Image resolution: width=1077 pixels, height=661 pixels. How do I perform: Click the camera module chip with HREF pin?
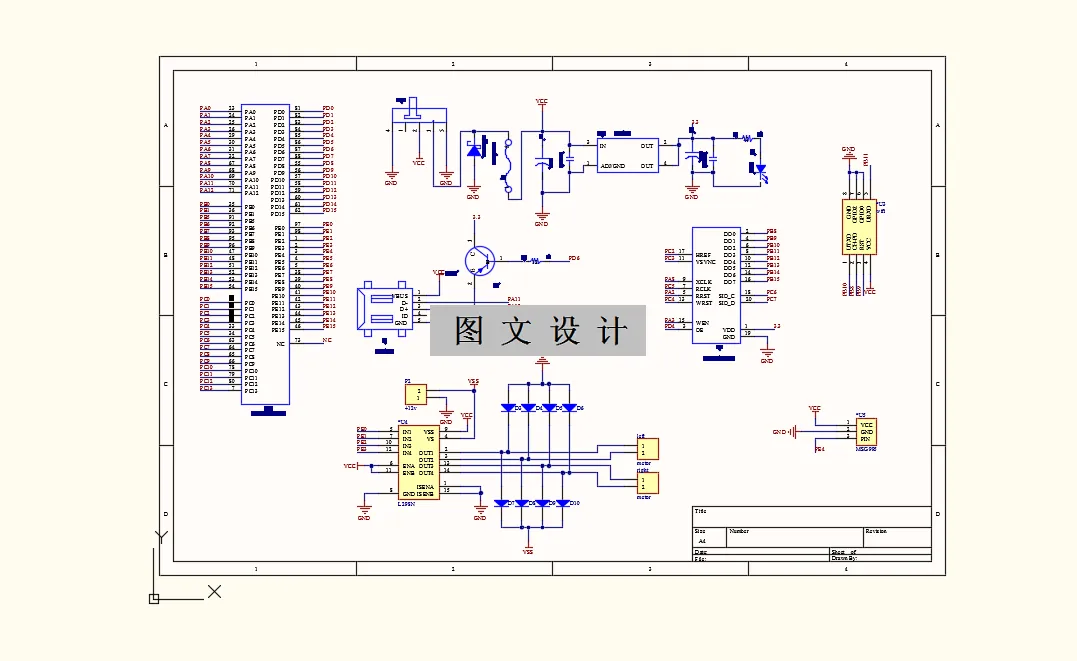[716, 284]
